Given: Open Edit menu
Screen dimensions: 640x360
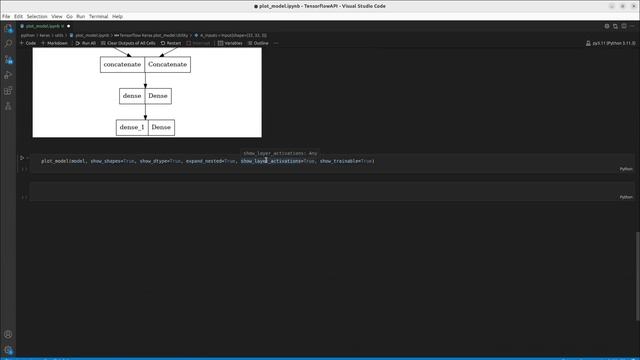Looking at the screenshot, I should click(x=18, y=16).
